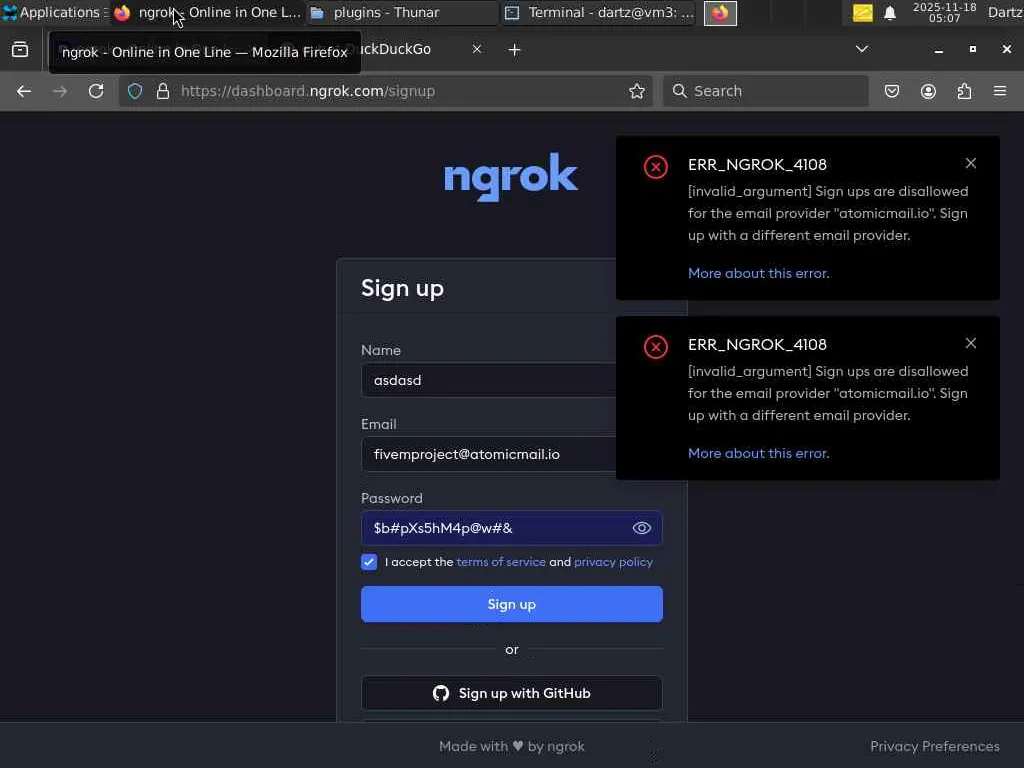Click the ngrok logo
1024x768 pixels.
point(511,176)
